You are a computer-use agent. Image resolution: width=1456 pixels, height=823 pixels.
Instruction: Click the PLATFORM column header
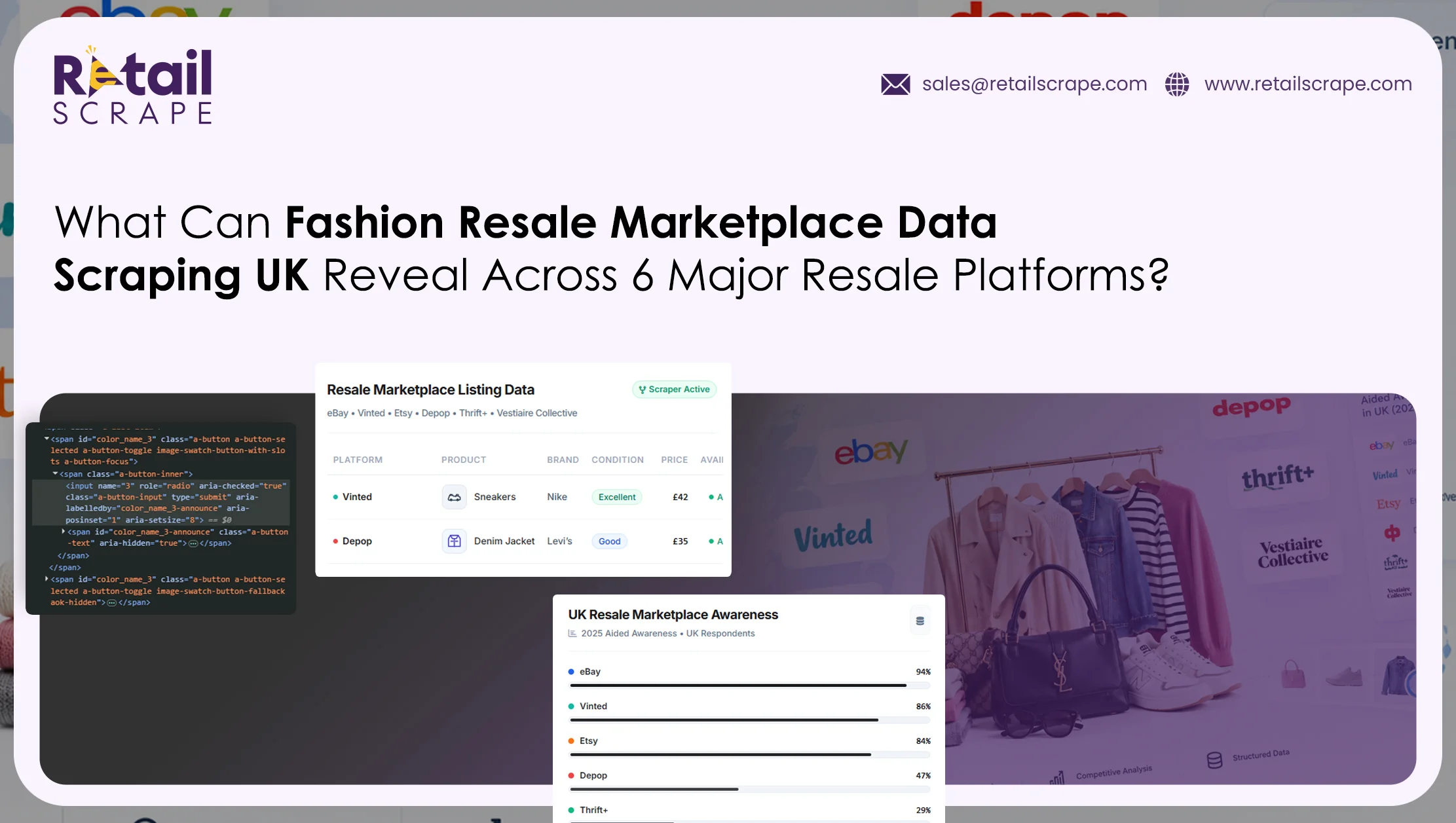pyautogui.click(x=358, y=460)
